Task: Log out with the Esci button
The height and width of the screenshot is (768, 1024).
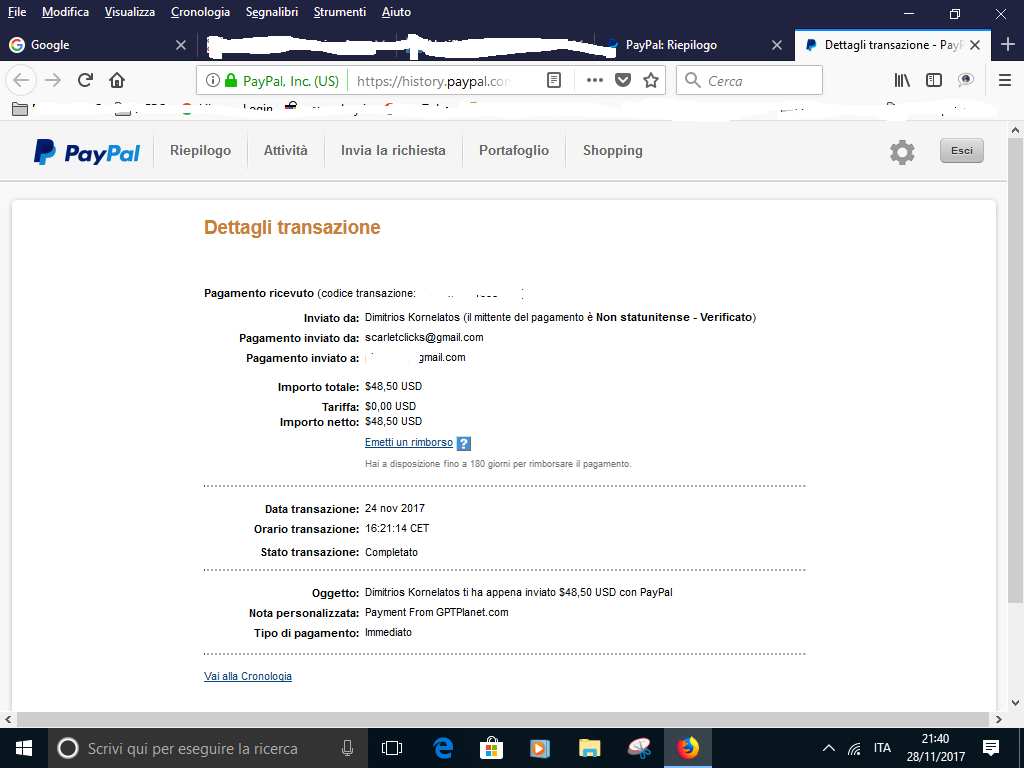Action: [x=961, y=151]
